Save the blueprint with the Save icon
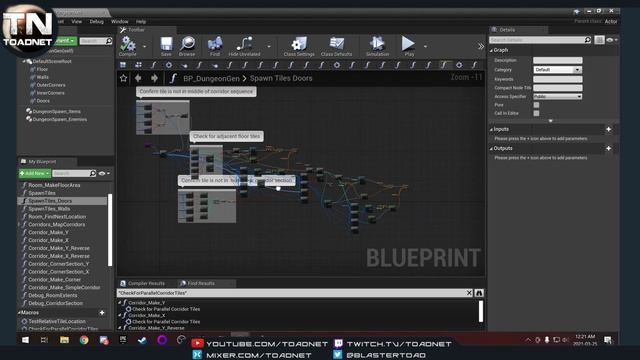The height and width of the screenshot is (360, 640). [x=166, y=46]
